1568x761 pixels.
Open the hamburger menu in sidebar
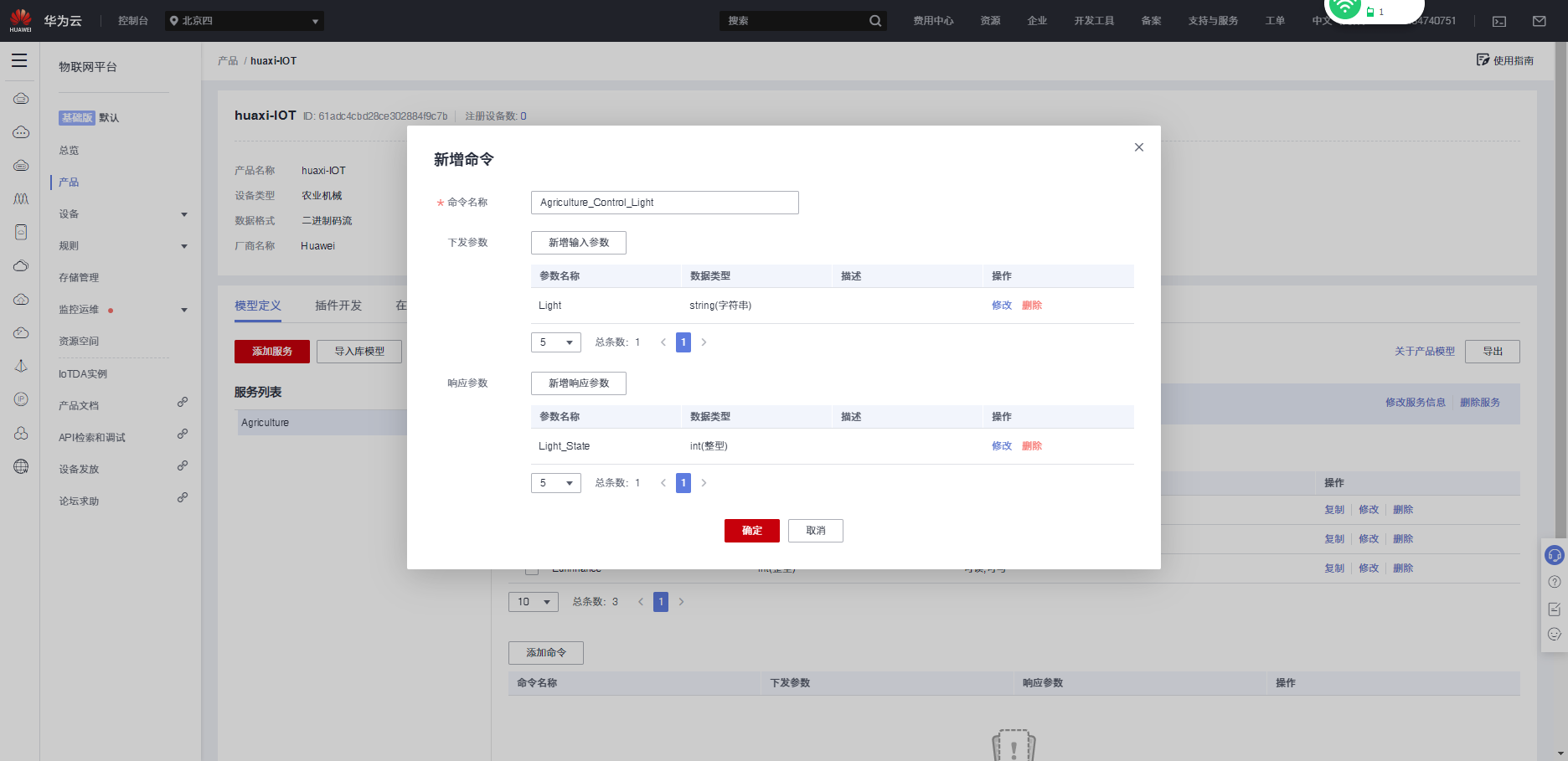click(x=19, y=60)
